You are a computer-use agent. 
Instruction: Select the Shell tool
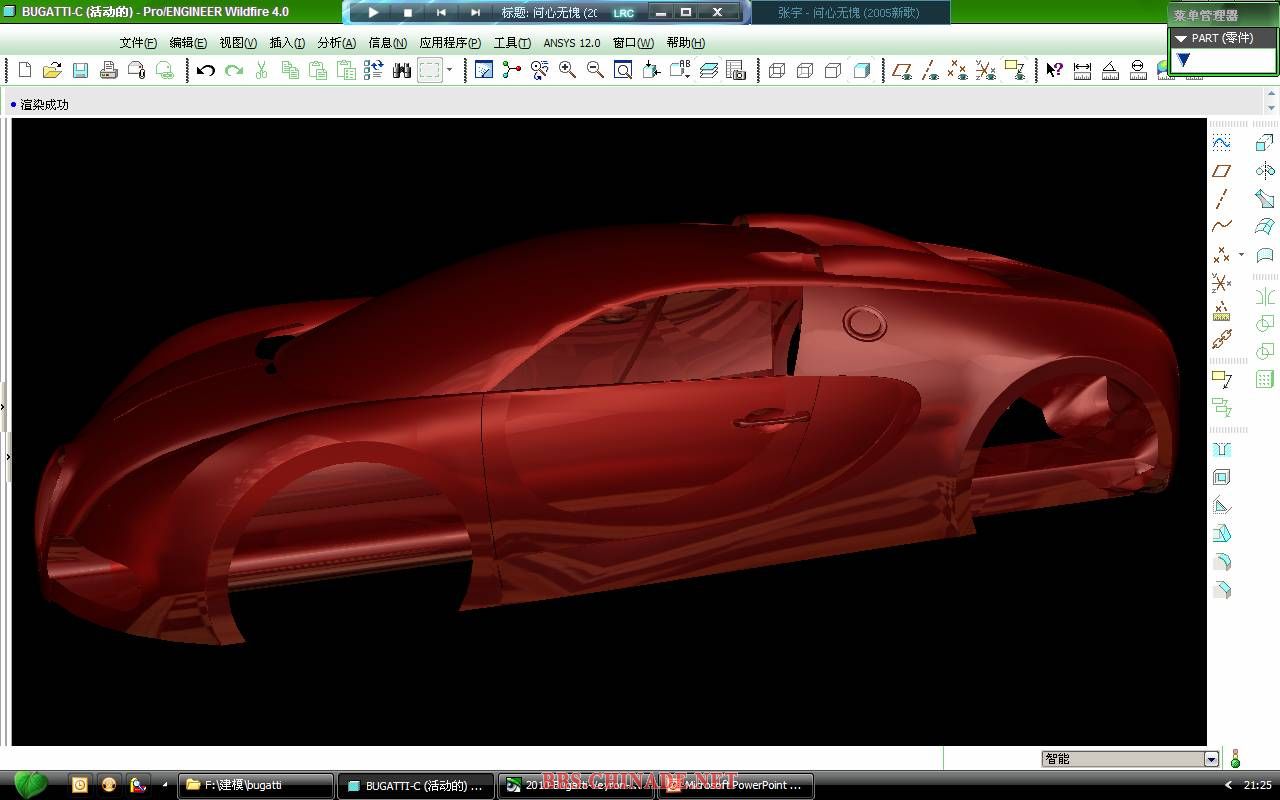1221,478
